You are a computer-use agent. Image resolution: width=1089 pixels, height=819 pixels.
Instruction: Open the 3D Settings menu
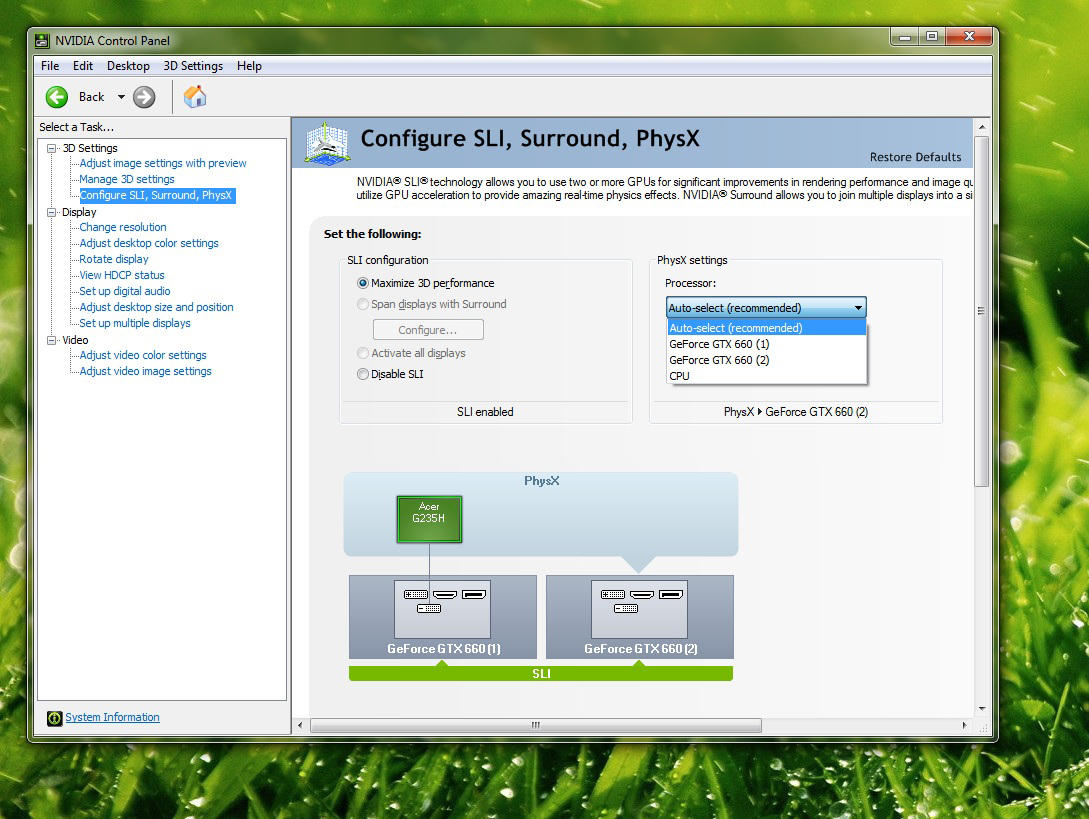click(193, 66)
